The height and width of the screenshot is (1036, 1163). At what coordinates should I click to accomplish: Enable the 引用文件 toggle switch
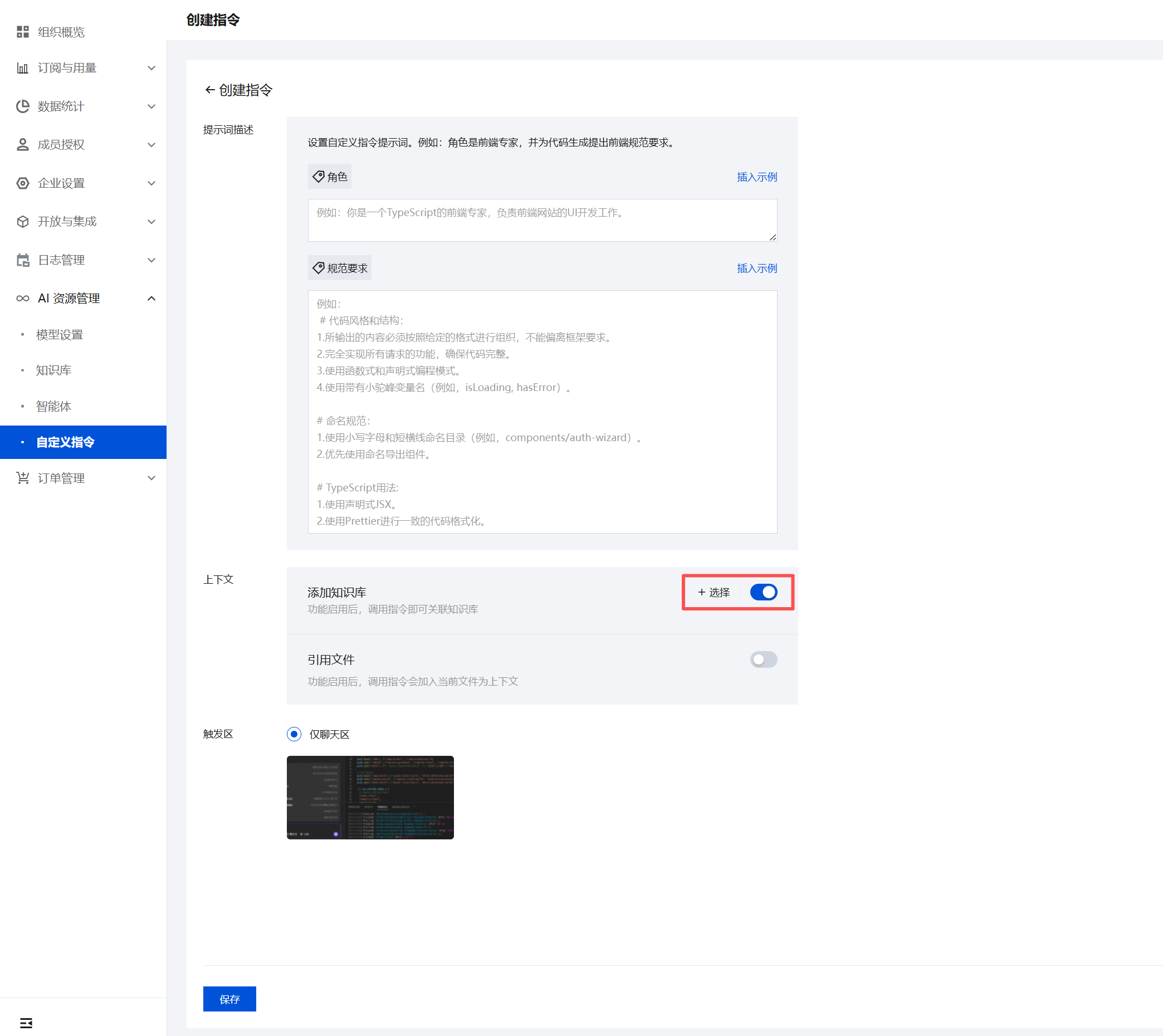tap(763, 659)
